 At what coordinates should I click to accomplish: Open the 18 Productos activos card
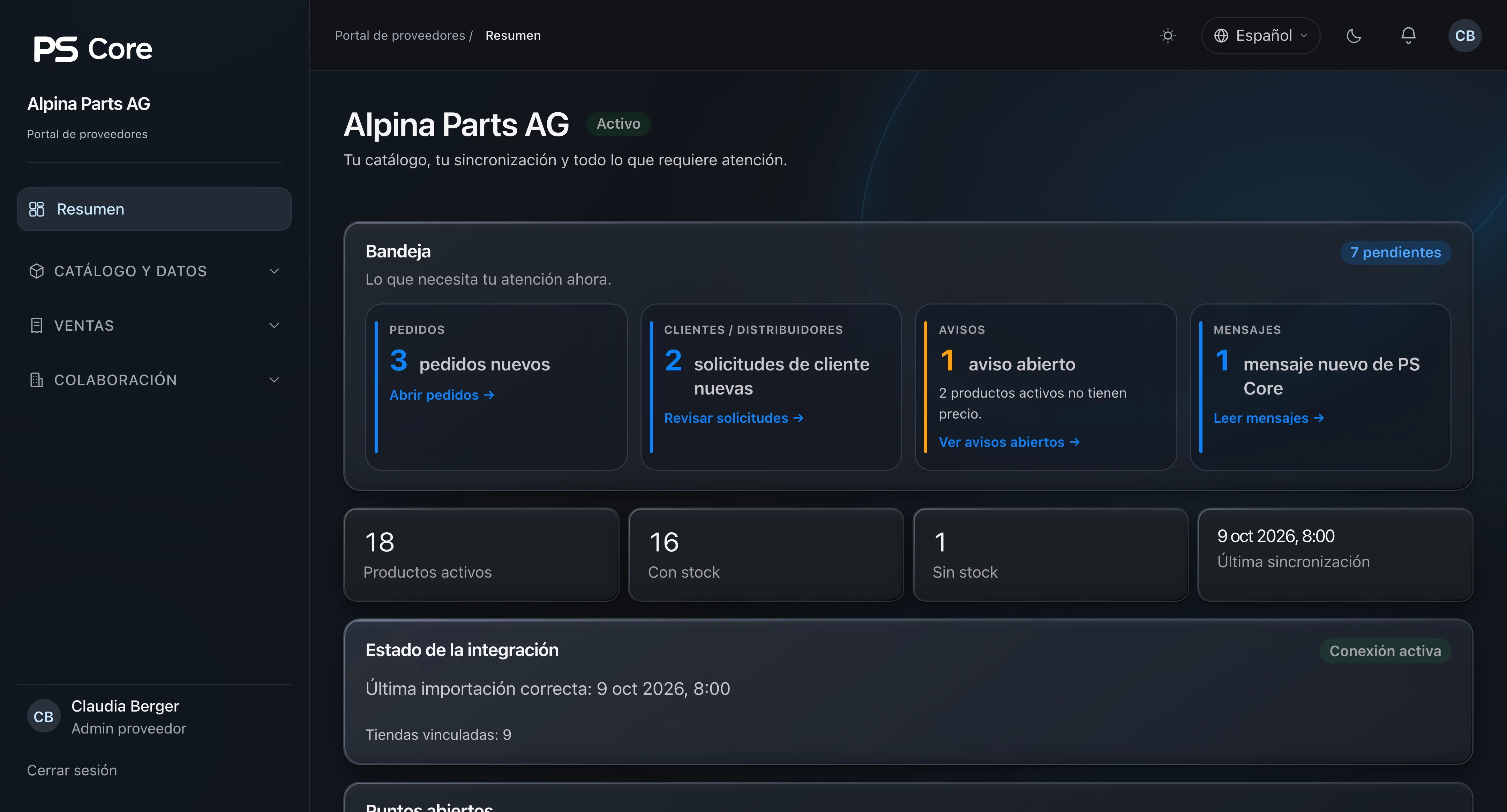pos(481,555)
